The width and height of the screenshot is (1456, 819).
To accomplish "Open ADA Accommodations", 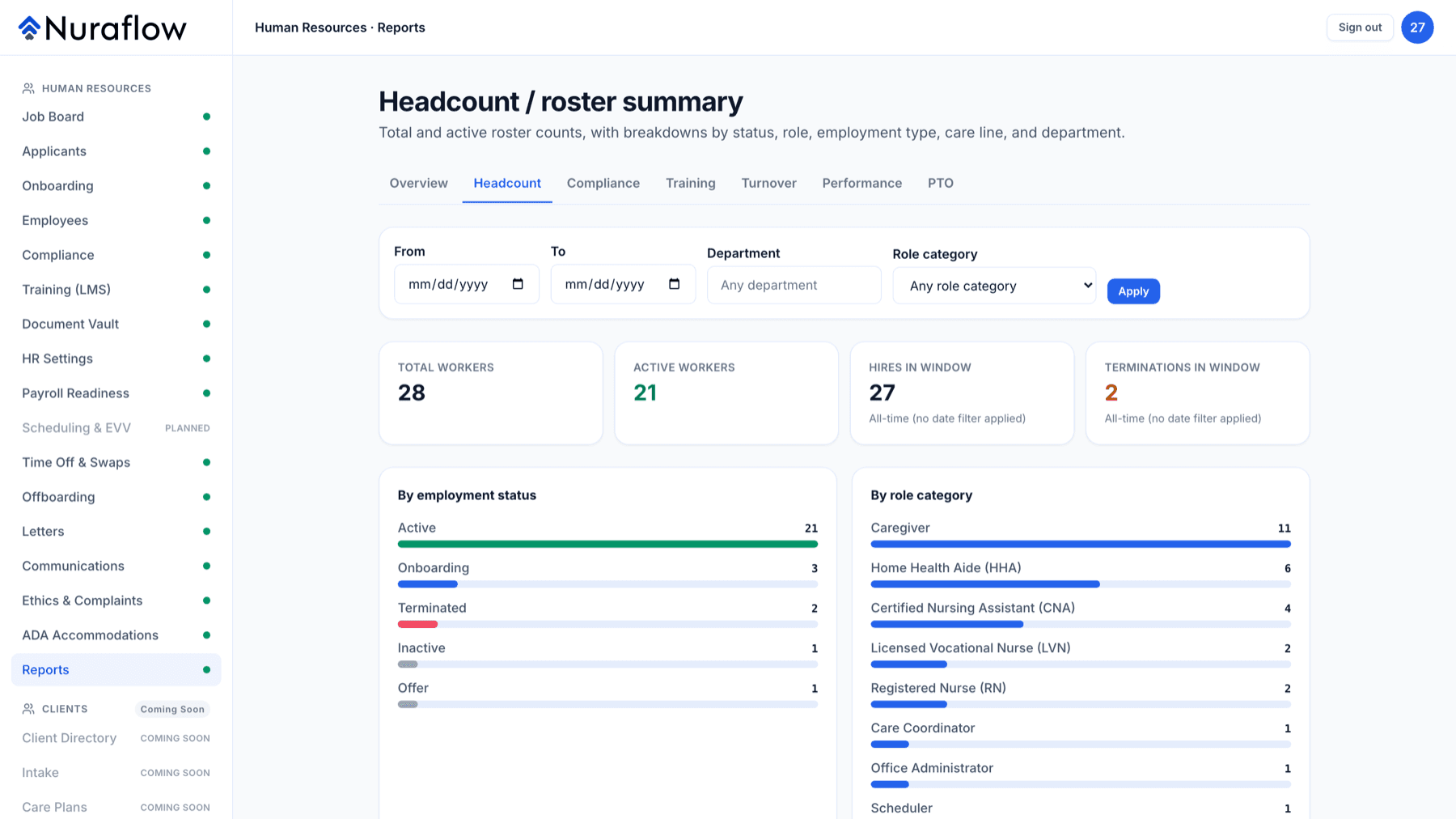I will [116, 635].
